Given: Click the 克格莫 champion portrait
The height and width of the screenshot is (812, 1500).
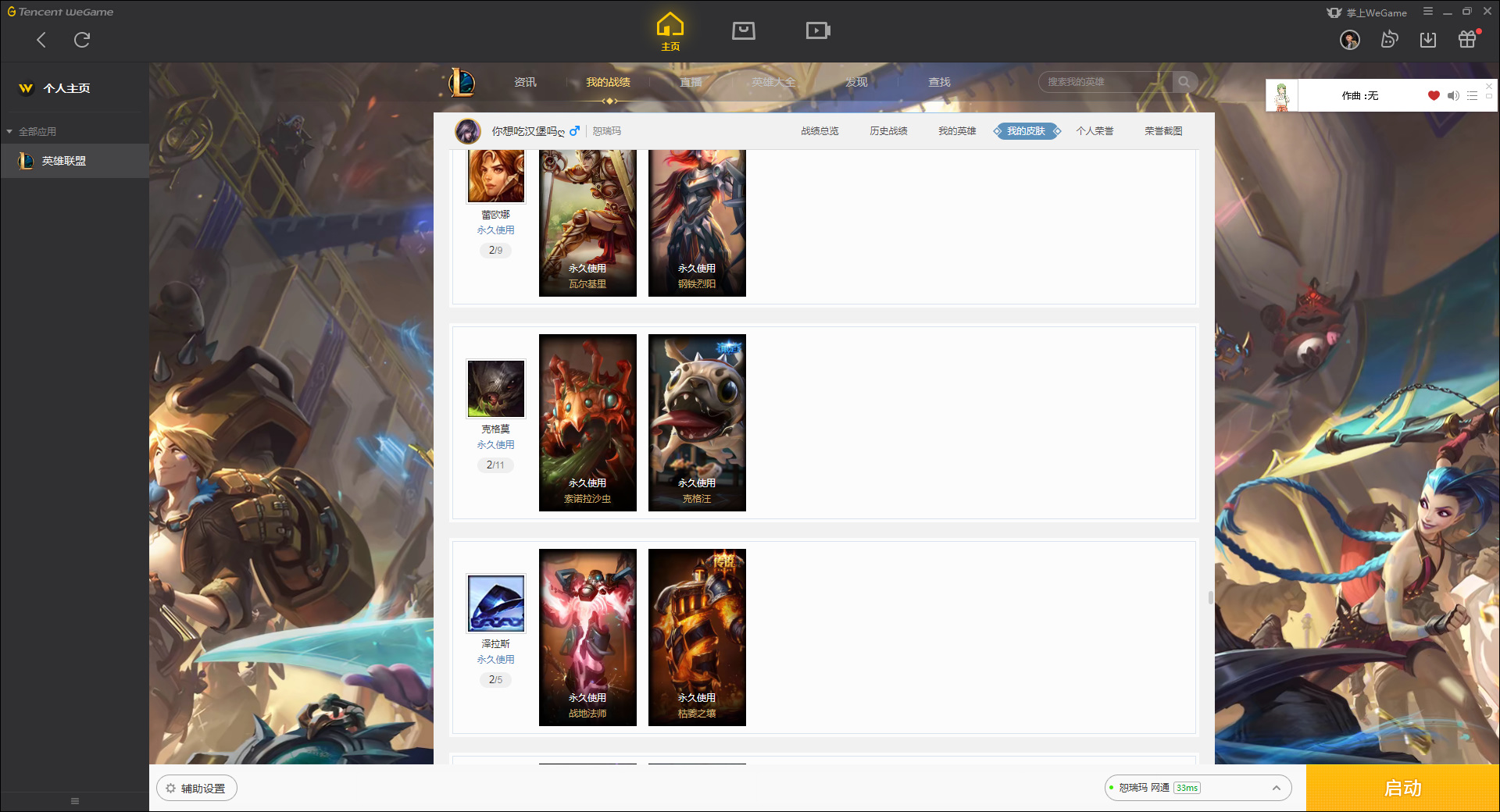Looking at the screenshot, I should coord(496,389).
